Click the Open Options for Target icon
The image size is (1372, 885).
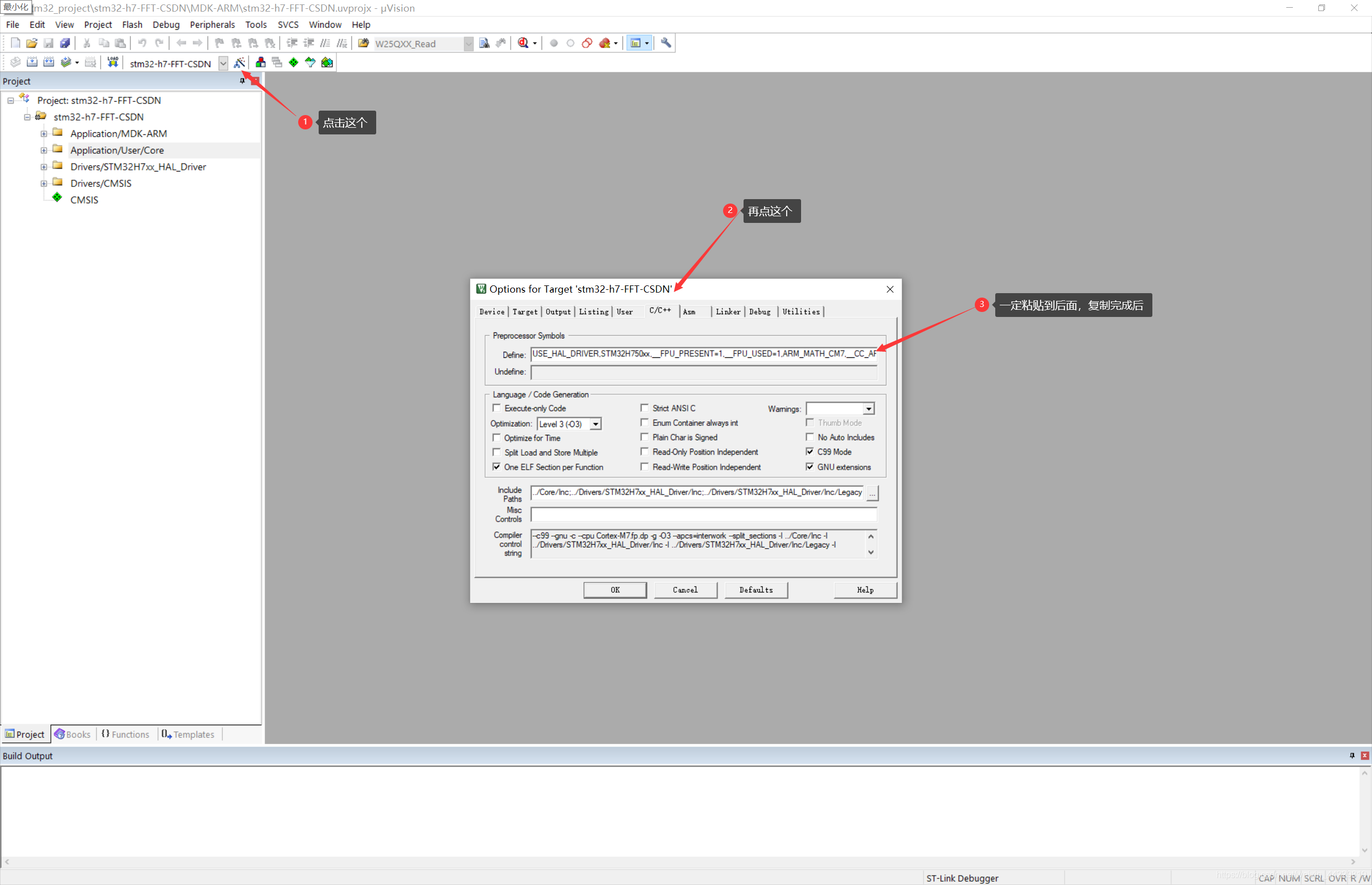coord(240,62)
